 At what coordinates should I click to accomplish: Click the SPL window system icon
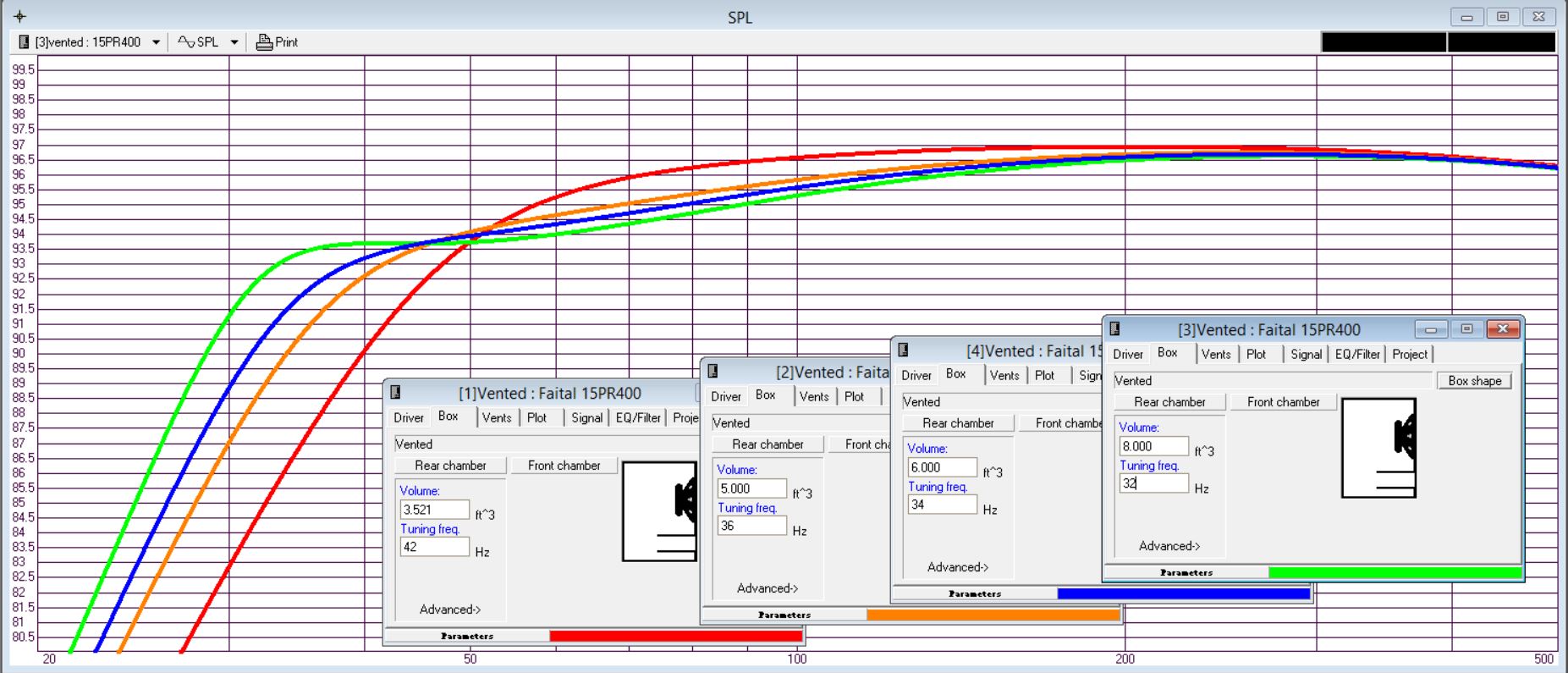(x=19, y=16)
